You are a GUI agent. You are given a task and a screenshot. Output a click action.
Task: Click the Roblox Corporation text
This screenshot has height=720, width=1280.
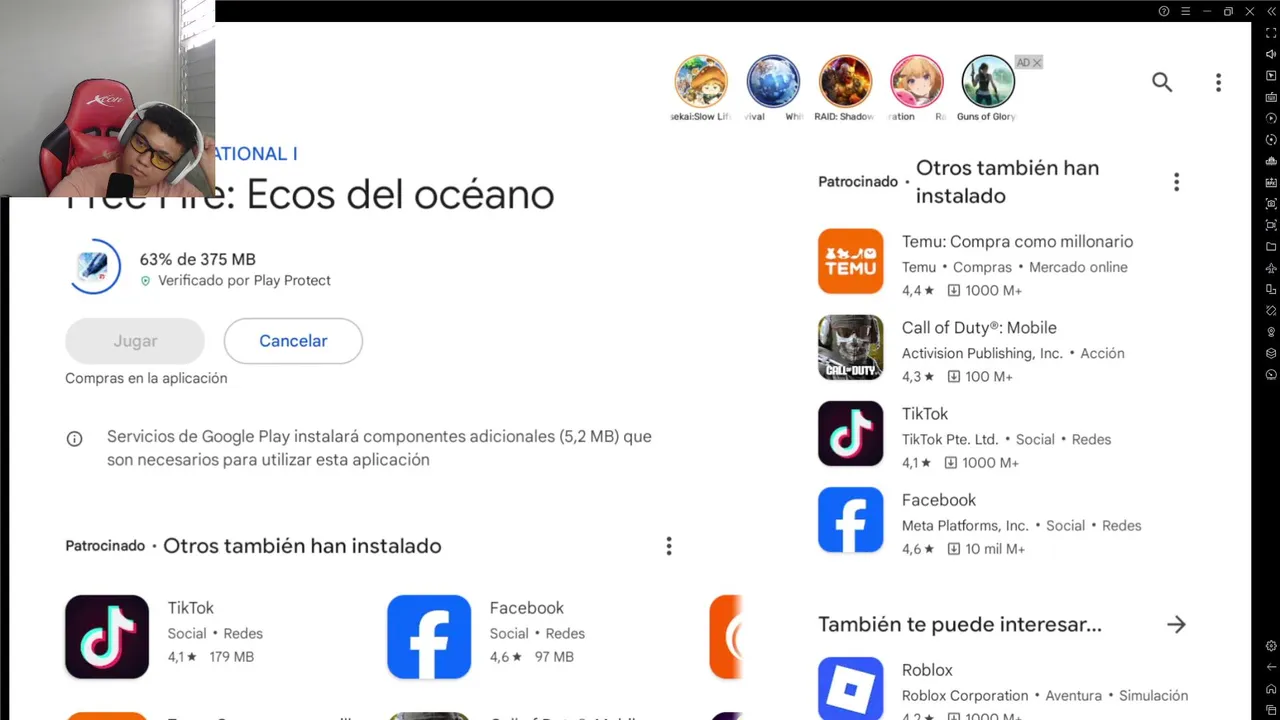point(964,696)
